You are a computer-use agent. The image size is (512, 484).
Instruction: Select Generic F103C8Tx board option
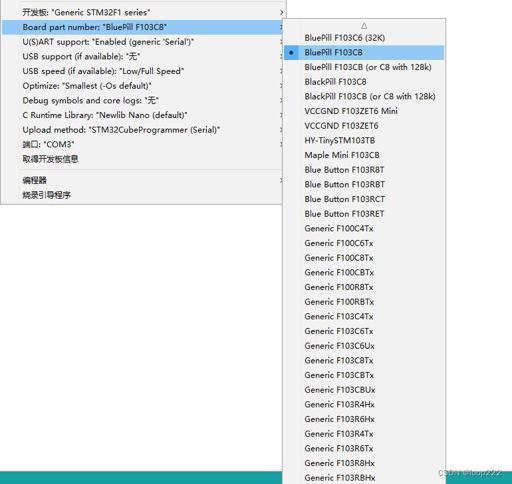click(x=364, y=360)
